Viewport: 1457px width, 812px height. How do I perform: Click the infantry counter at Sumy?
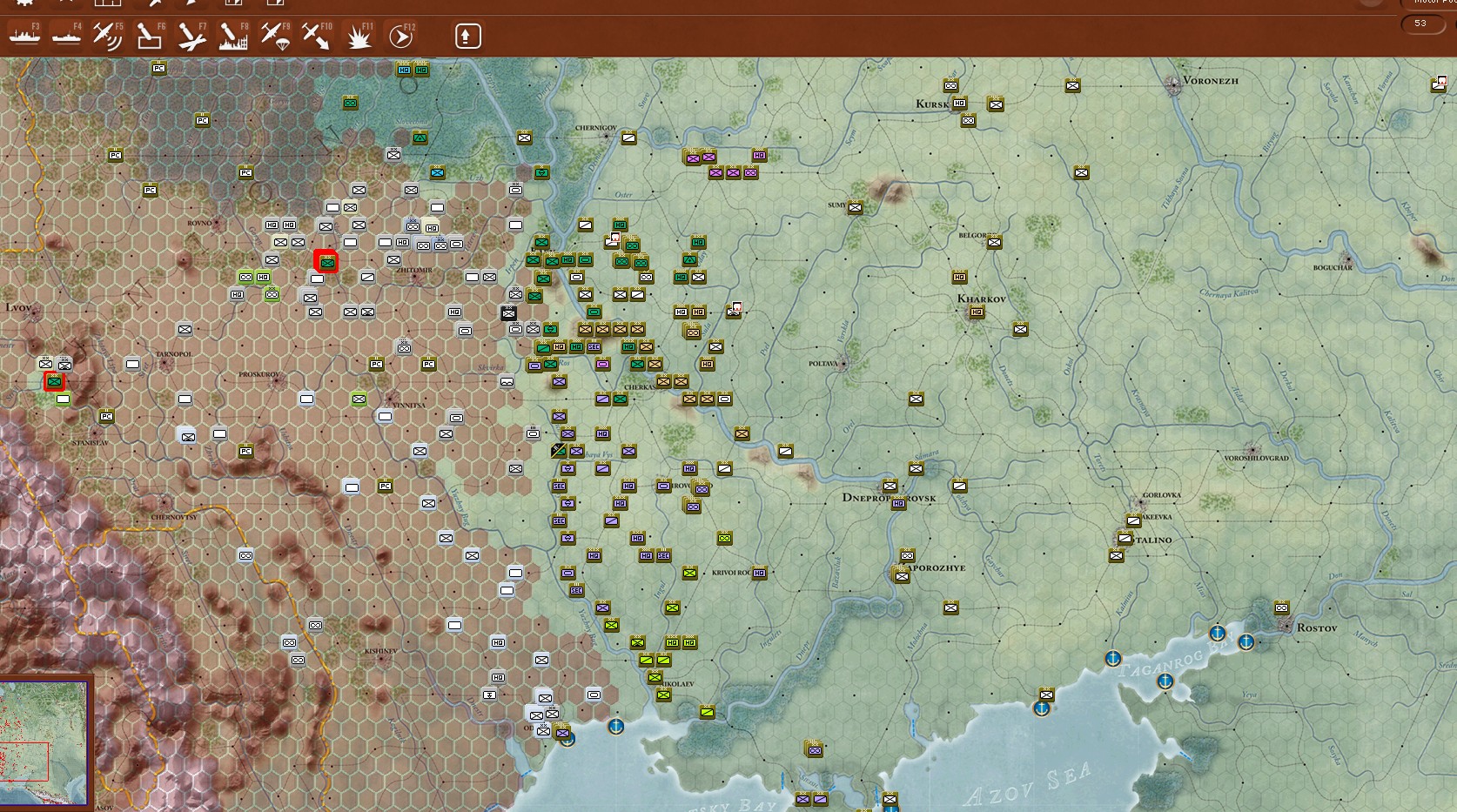tap(855, 207)
